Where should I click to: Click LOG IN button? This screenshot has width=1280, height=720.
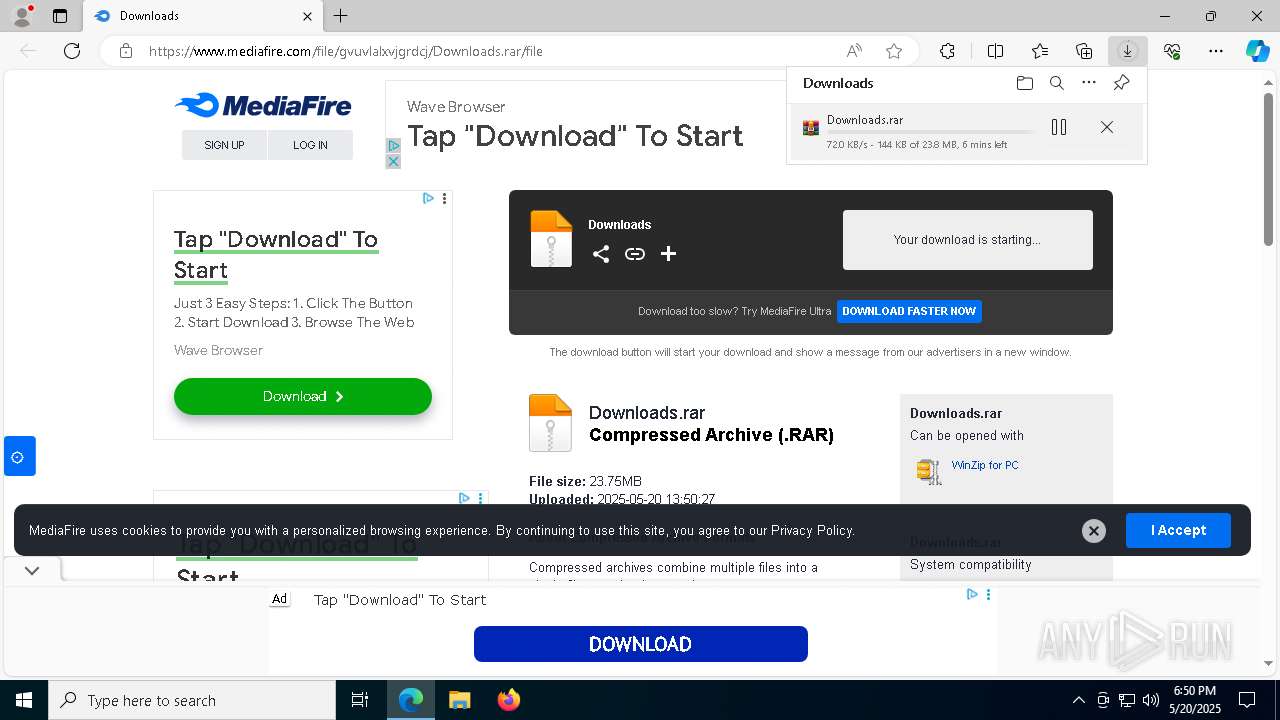point(310,145)
